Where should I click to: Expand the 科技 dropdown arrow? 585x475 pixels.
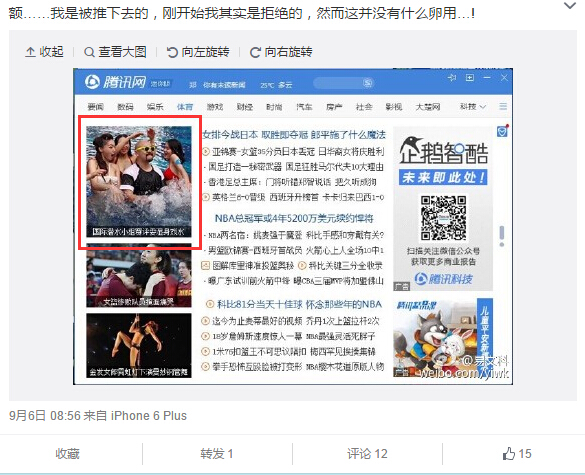pos(483,107)
